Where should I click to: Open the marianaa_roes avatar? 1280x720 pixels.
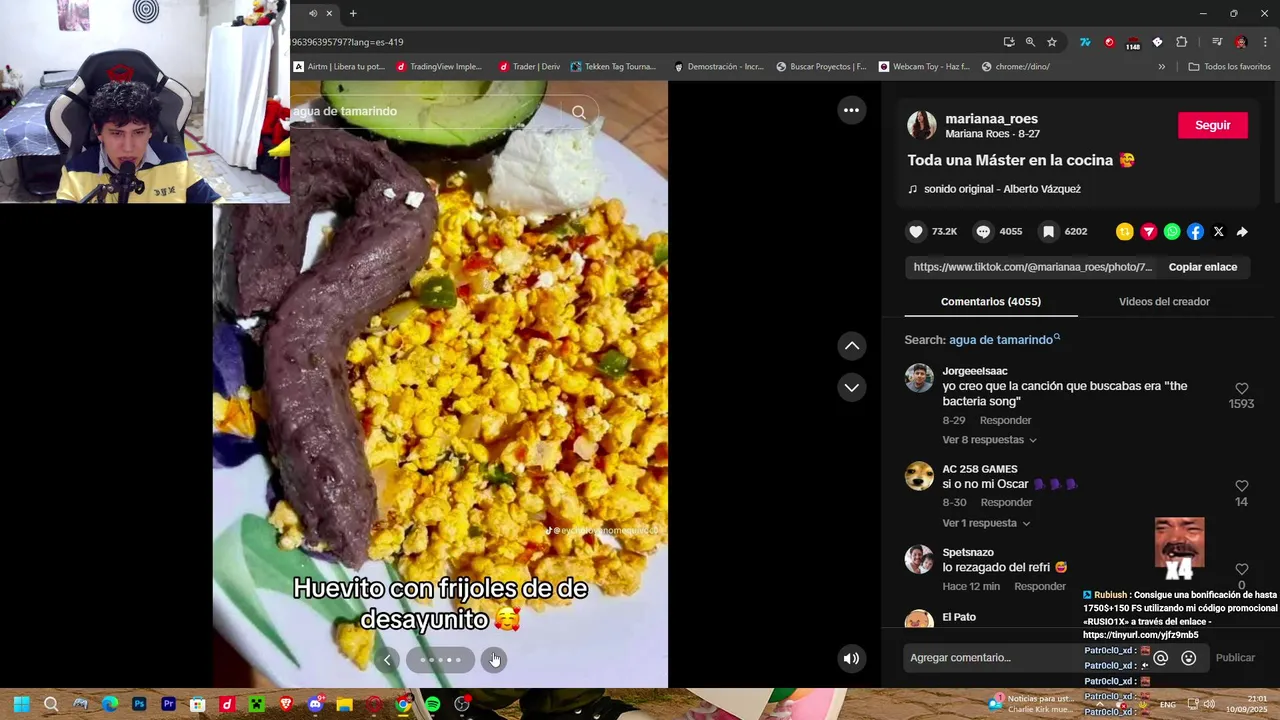[922, 125]
